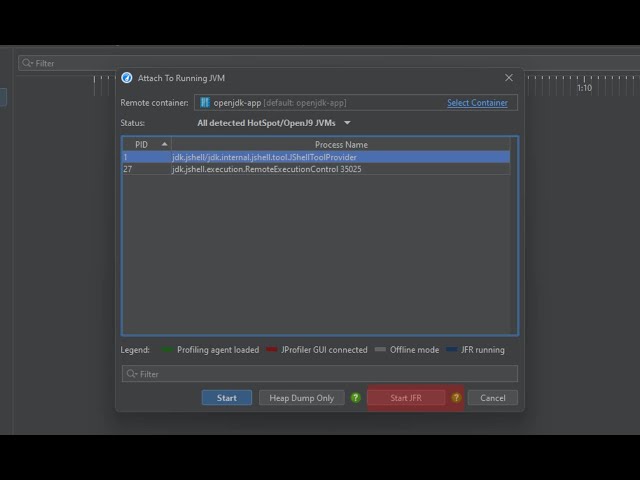Click the Offline mode legend entry

point(407,350)
